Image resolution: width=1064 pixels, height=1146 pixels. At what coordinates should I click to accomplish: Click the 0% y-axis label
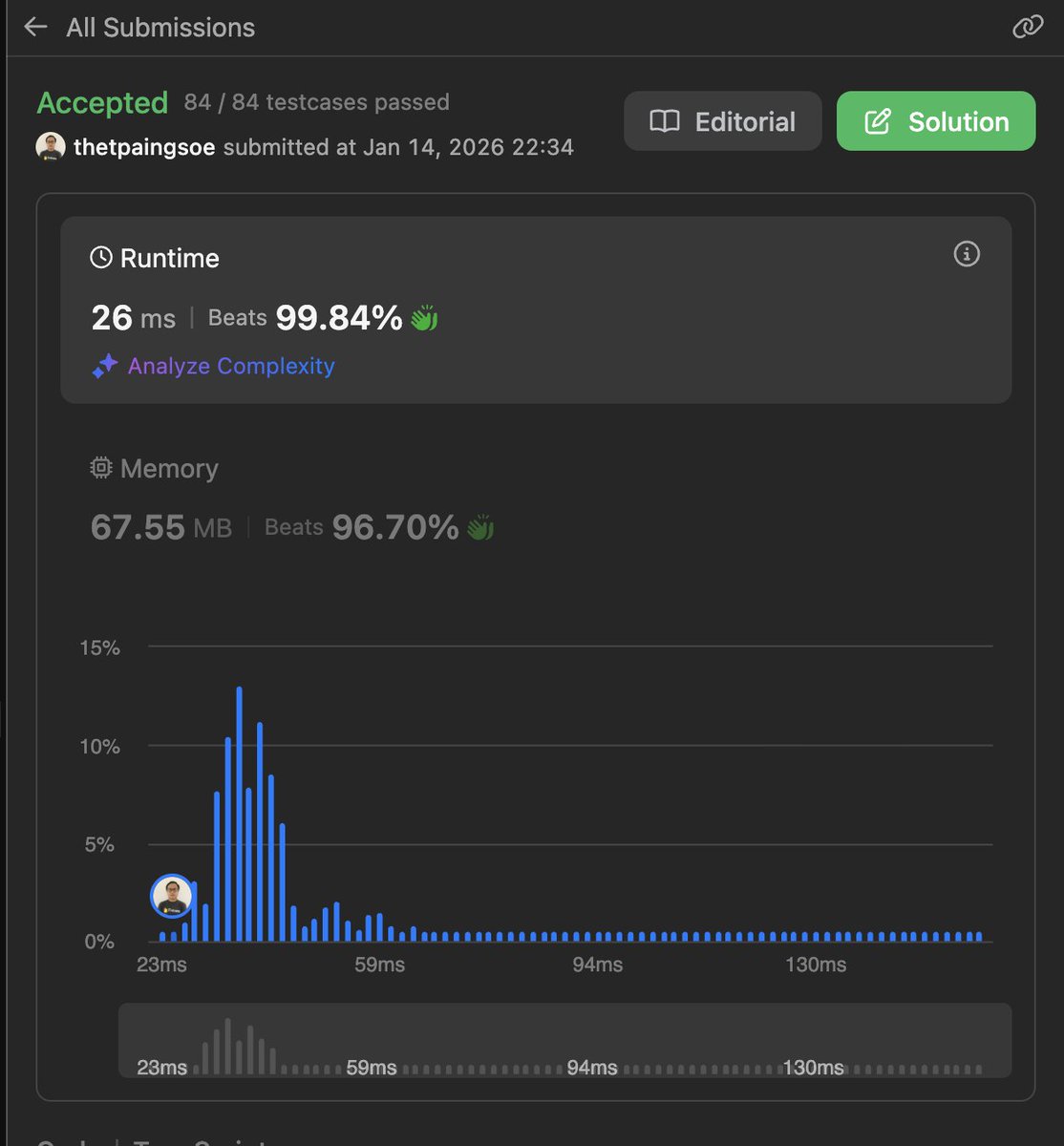[99, 942]
